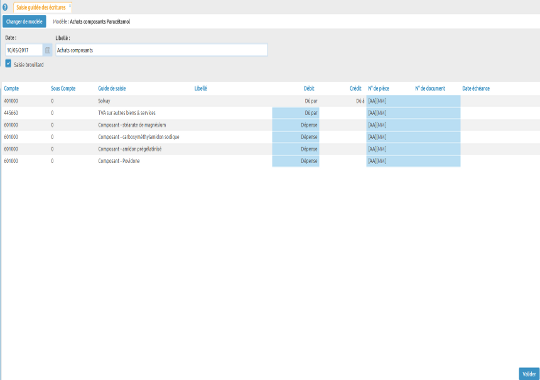540x380 pixels.
Task: Focus the Date input field
Action: point(24,50)
